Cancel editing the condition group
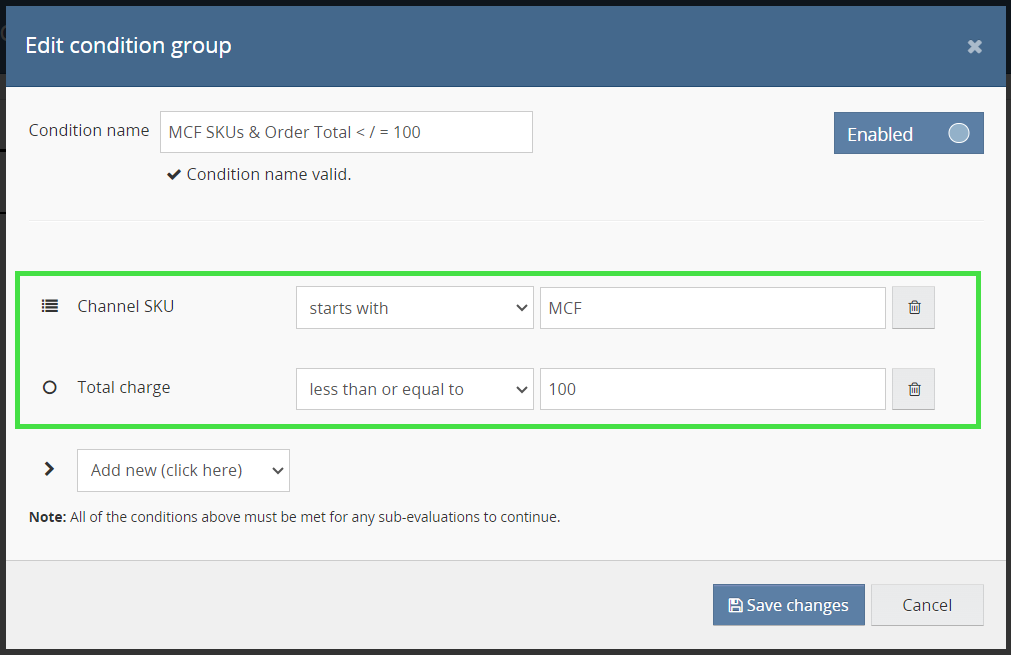This screenshot has width=1011, height=655. (x=927, y=605)
